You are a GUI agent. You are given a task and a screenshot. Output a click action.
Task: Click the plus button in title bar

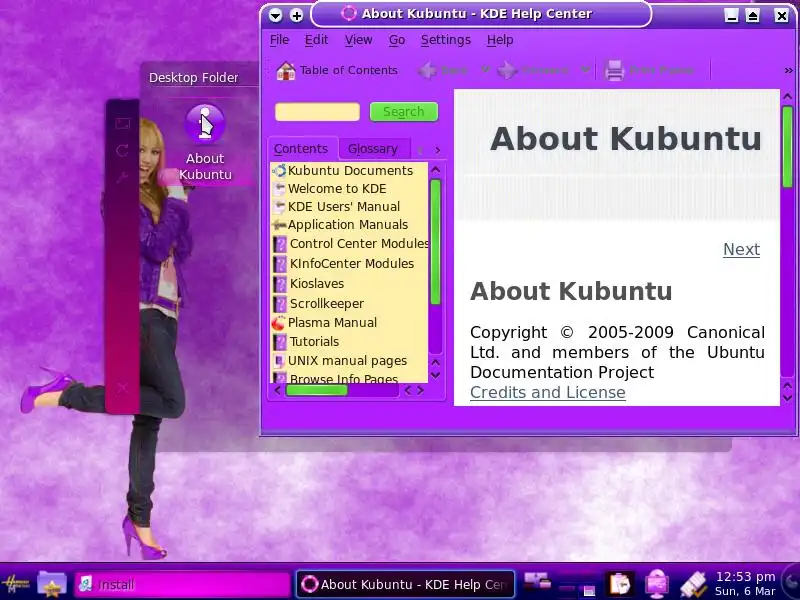click(296, 15)
